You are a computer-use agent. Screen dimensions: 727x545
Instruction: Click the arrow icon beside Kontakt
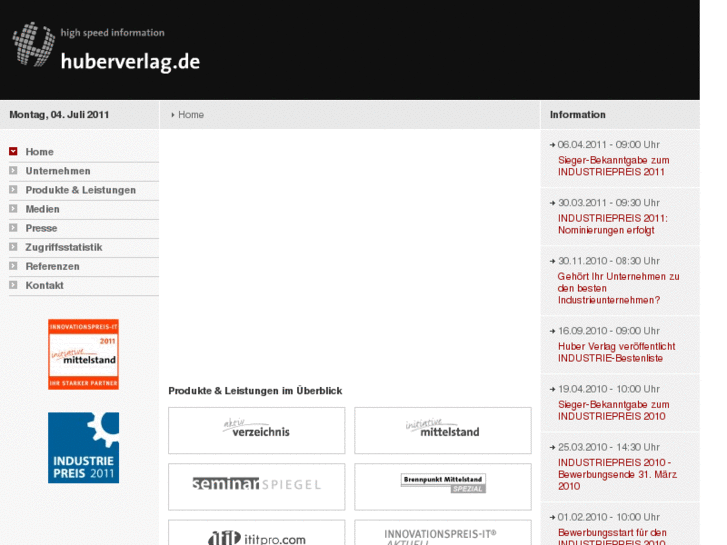[13, 284]
